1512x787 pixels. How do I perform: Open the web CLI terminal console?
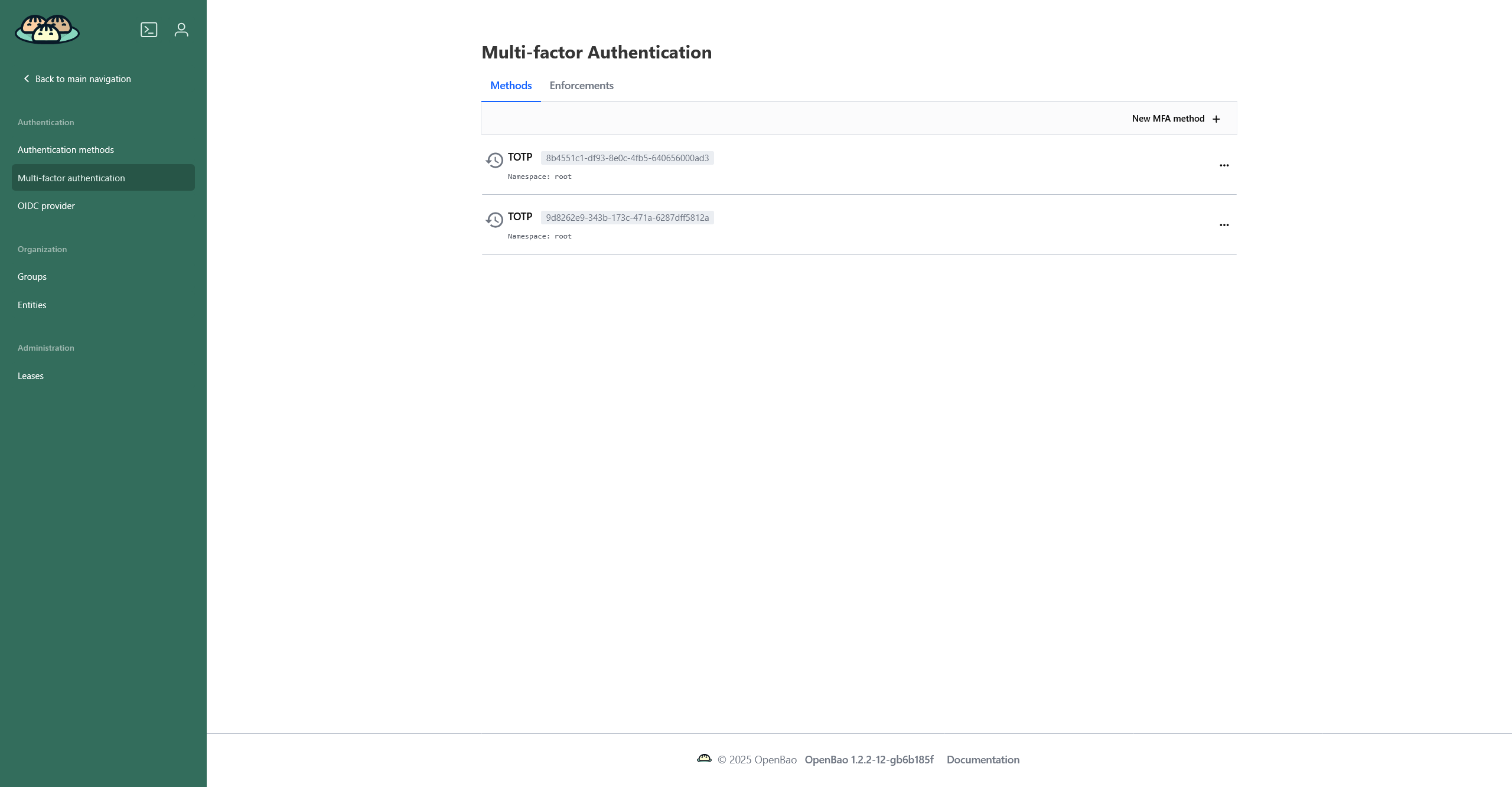149,29
